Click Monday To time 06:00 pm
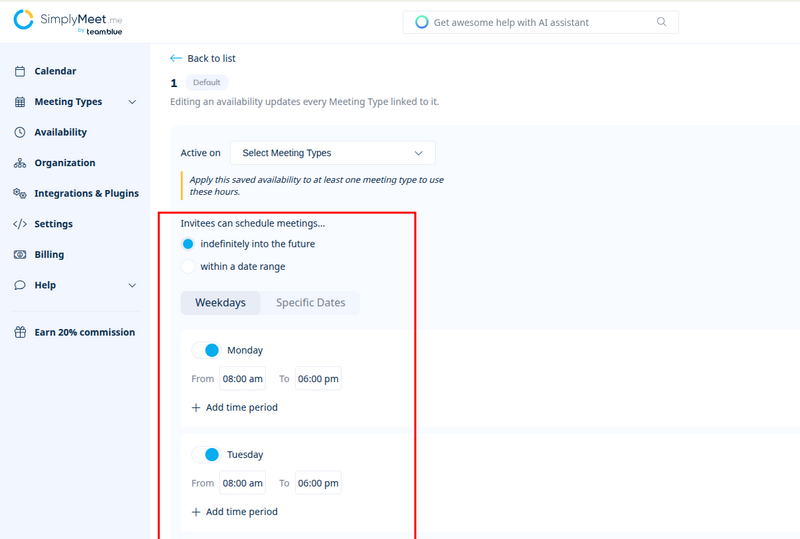Image resolution: width=800 pixels, height=539 pixels. click(x=318, y=379)
